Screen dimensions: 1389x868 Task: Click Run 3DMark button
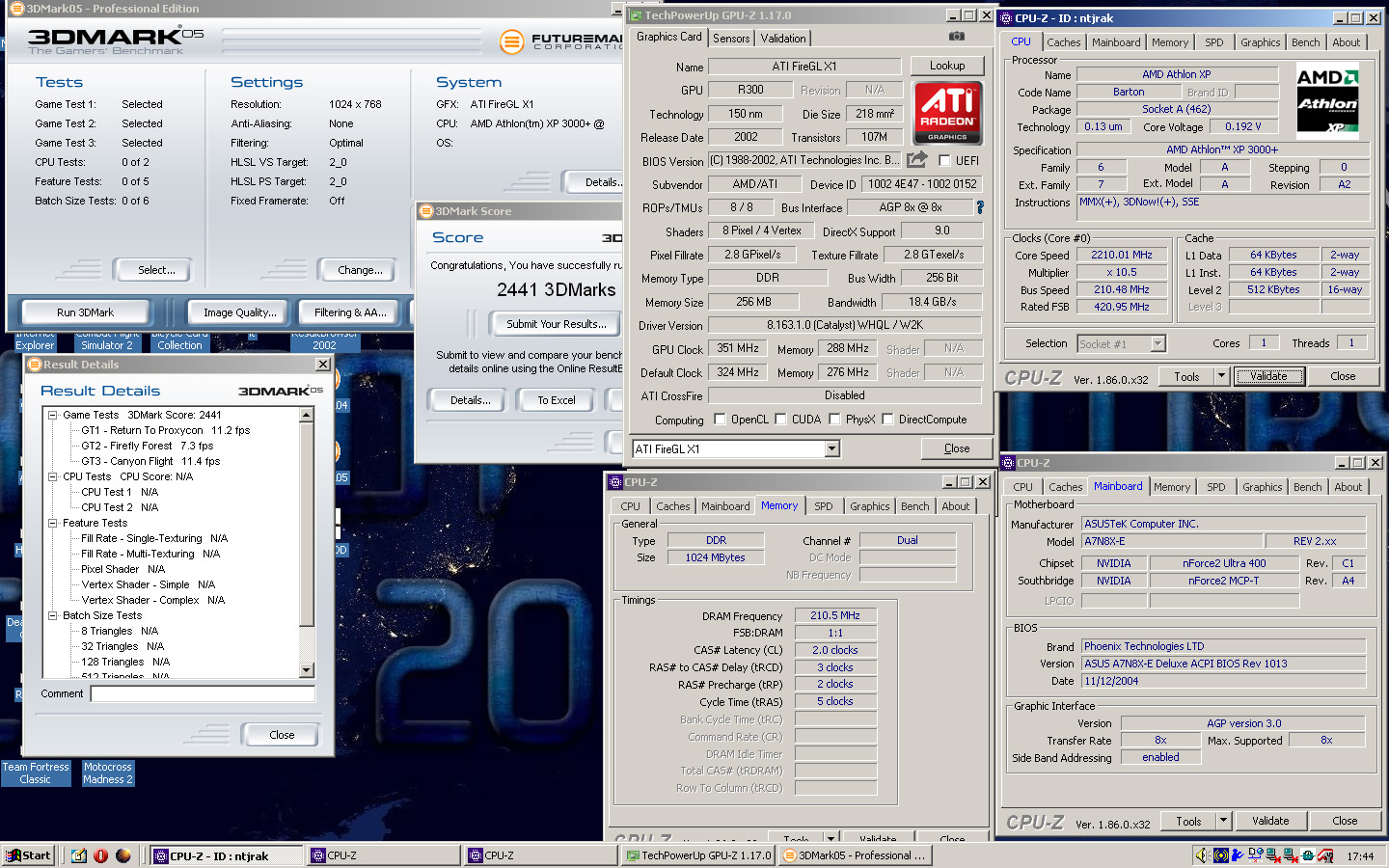[x=85, y=312]
